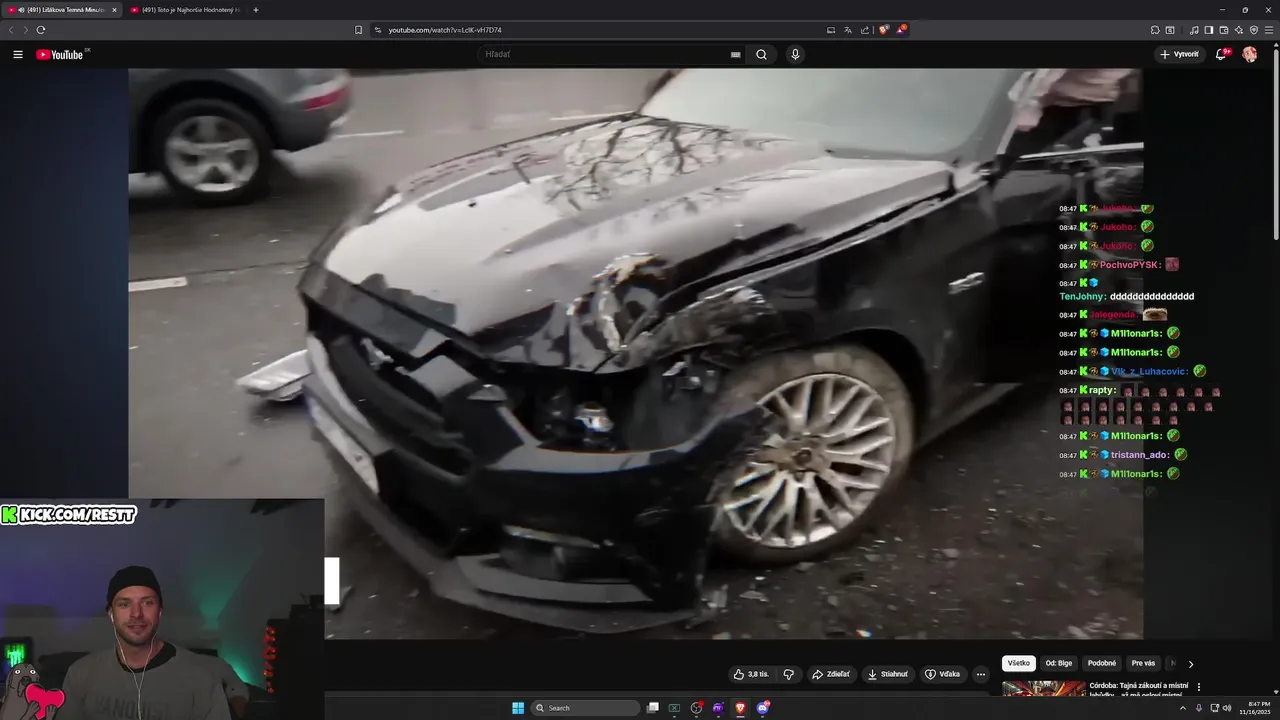This screenshot has width=1280, height=720.
Task: Open Brave browser taskbar icon
Action: [x=740, y=708]
